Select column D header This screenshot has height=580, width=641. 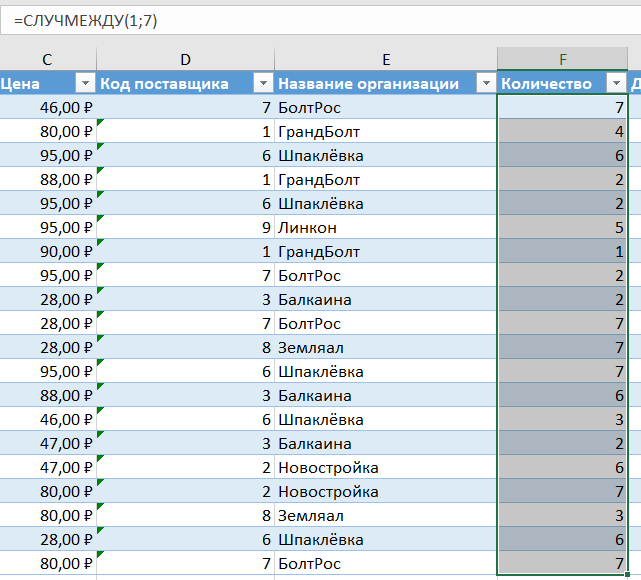tap(185, 59)
